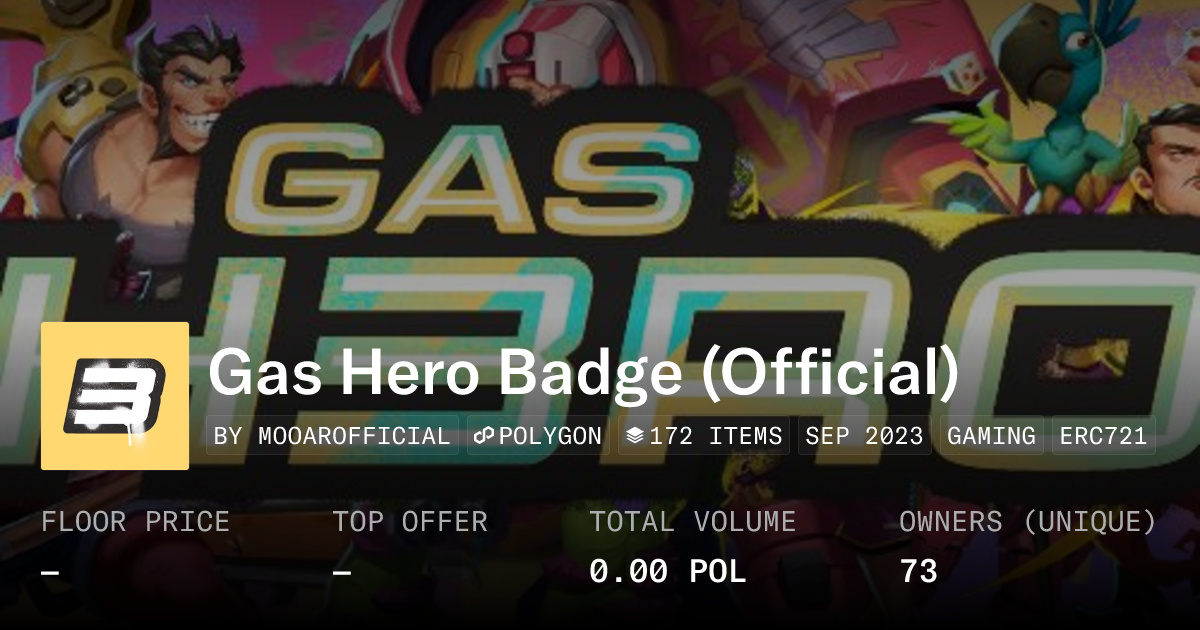Screen dimensions: 1200x630
Task: Choose the GAMING category tag
Action: (x=992, y=436)
